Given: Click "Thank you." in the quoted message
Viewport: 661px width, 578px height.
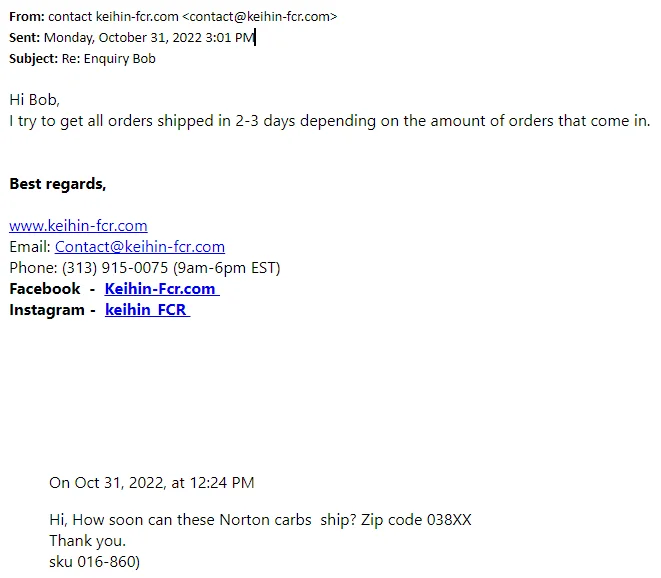Looking at the screenshot, I should [x=87, y=541].
